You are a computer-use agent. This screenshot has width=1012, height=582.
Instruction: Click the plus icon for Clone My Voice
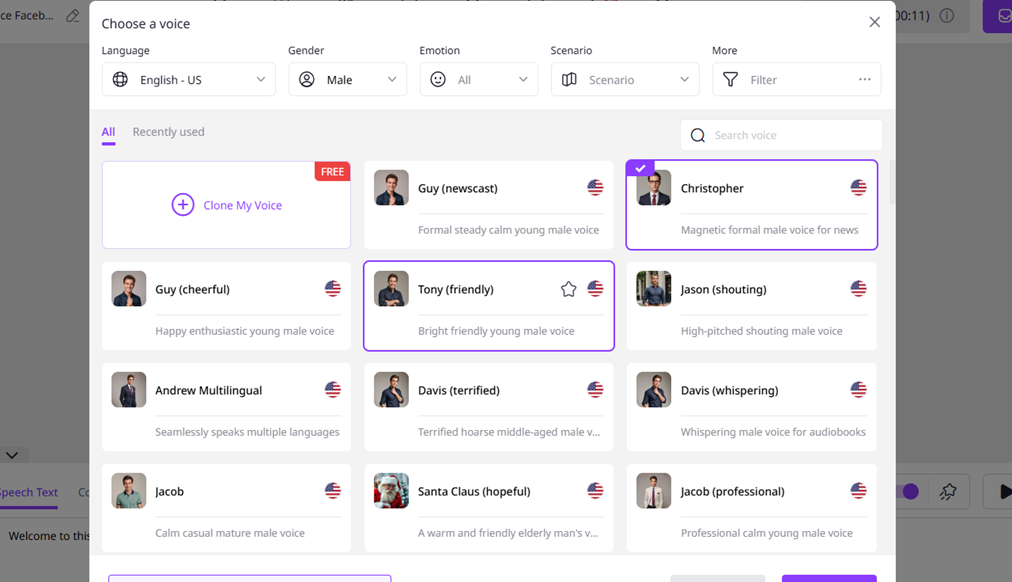tap(183, 205)
